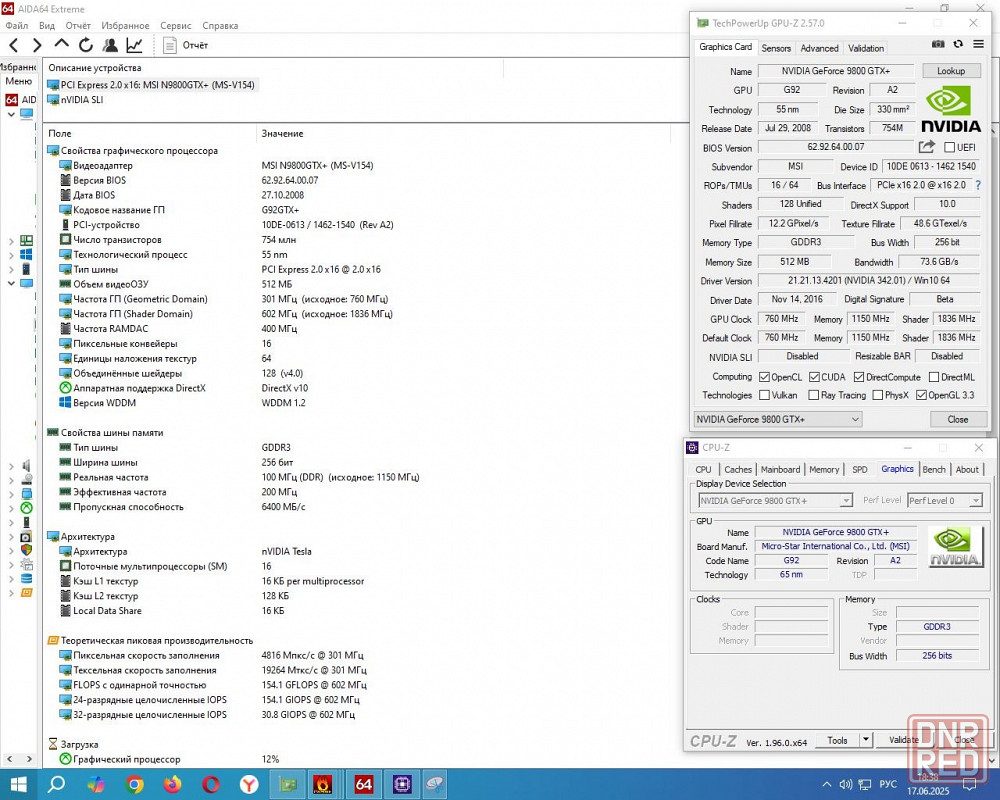Open the CPU-Z Tools dropdown arrow
Image resolution: width=1000 pixels, height=800 pixels.
click(x=866, y=739)
